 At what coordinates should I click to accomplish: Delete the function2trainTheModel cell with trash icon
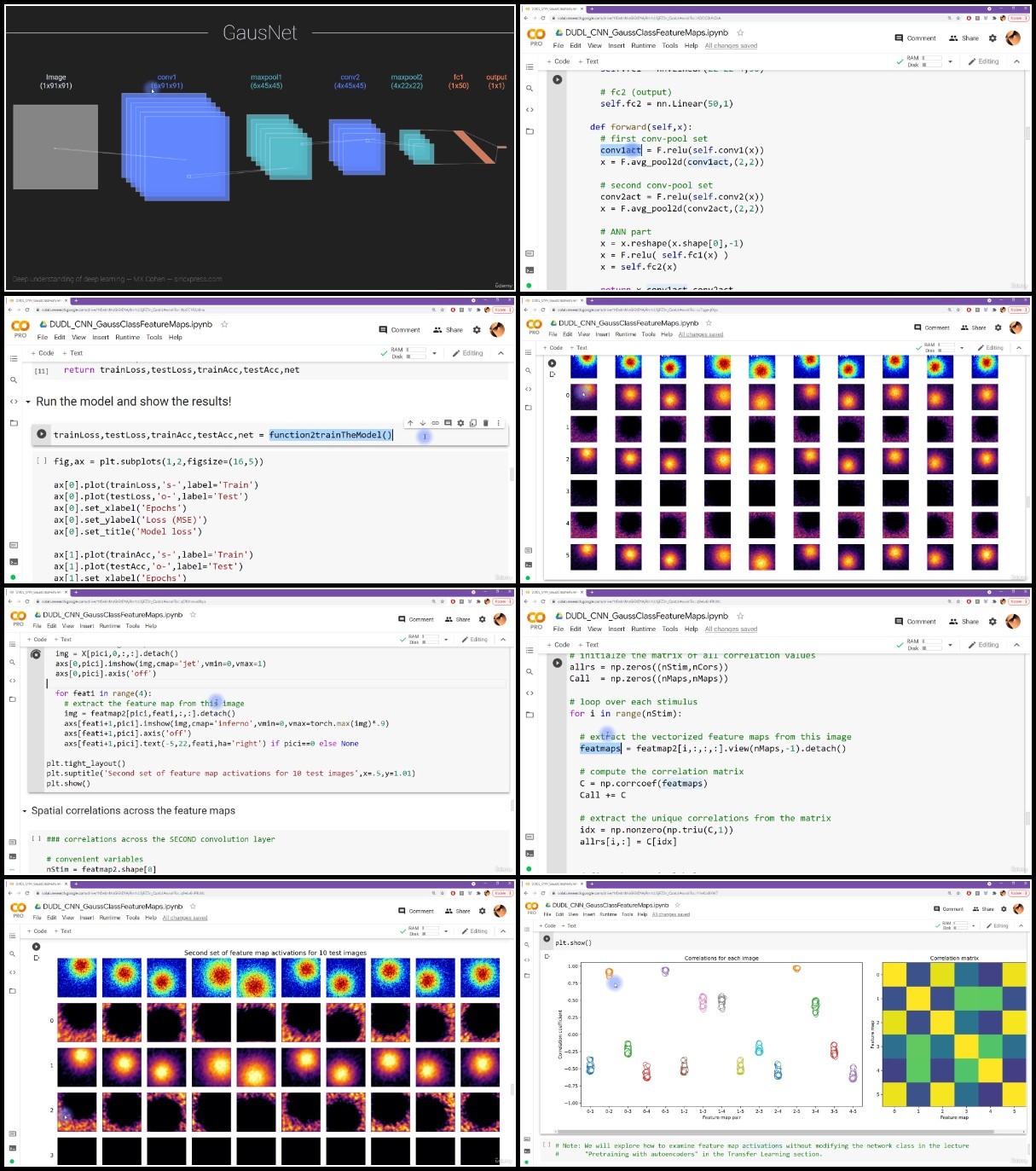(x=486, y=423)
